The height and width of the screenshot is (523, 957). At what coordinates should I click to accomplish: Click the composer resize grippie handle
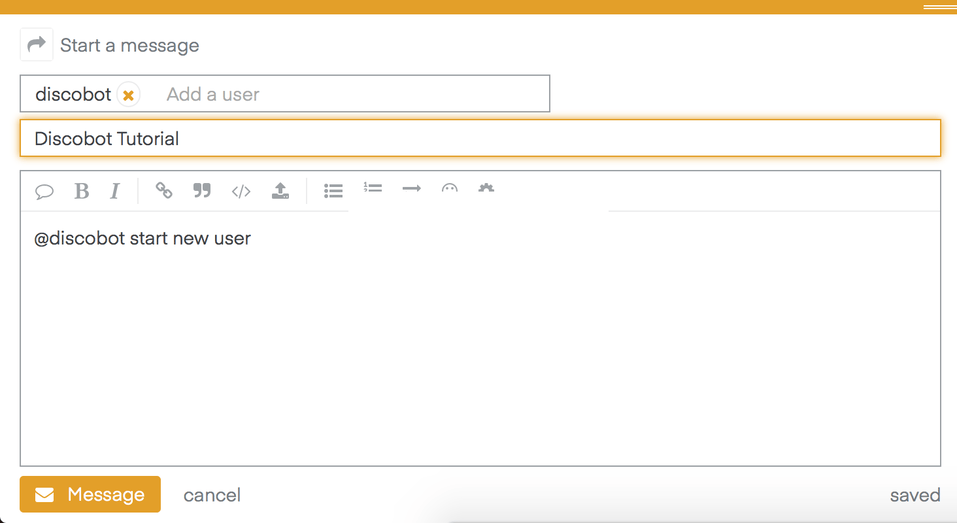(x=940, y=7)
